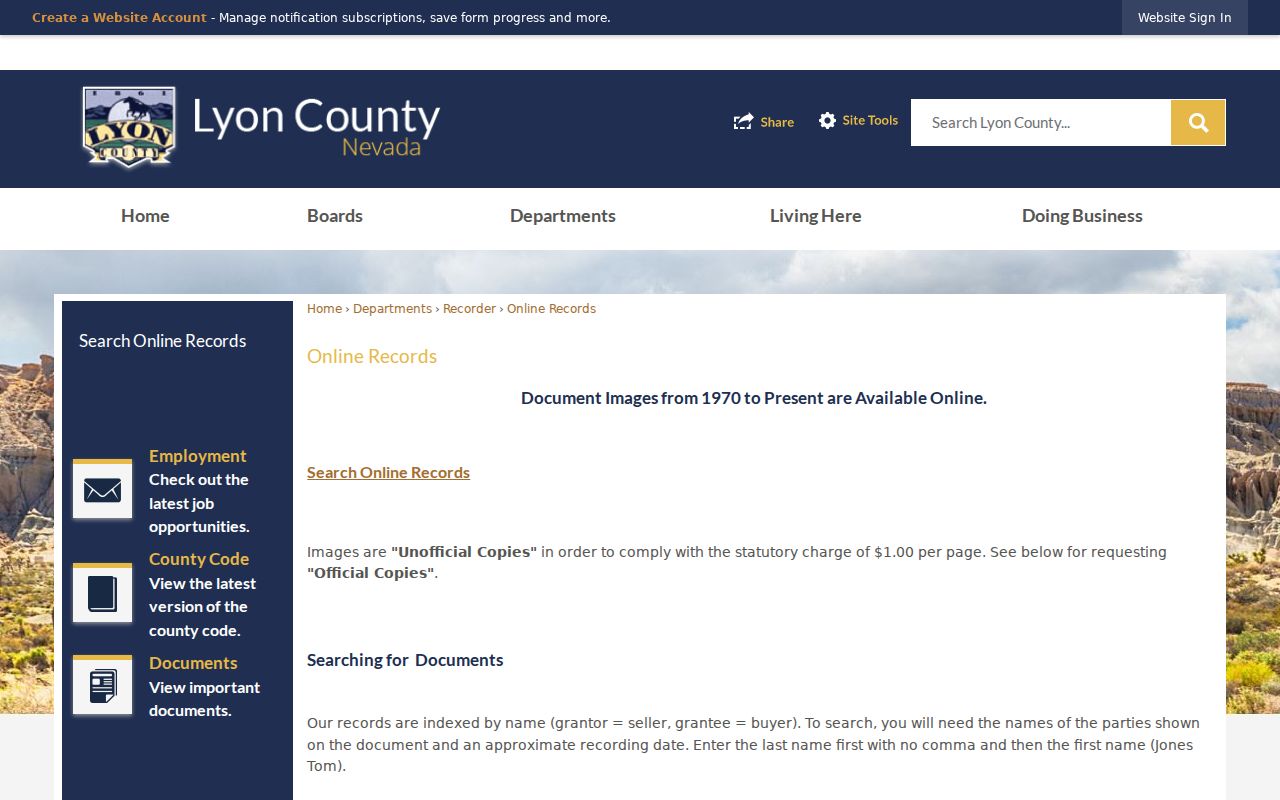This screenshot has height=800, width=1280.
Task: Click the Online Records page heading
Action: tap(372, 356)
